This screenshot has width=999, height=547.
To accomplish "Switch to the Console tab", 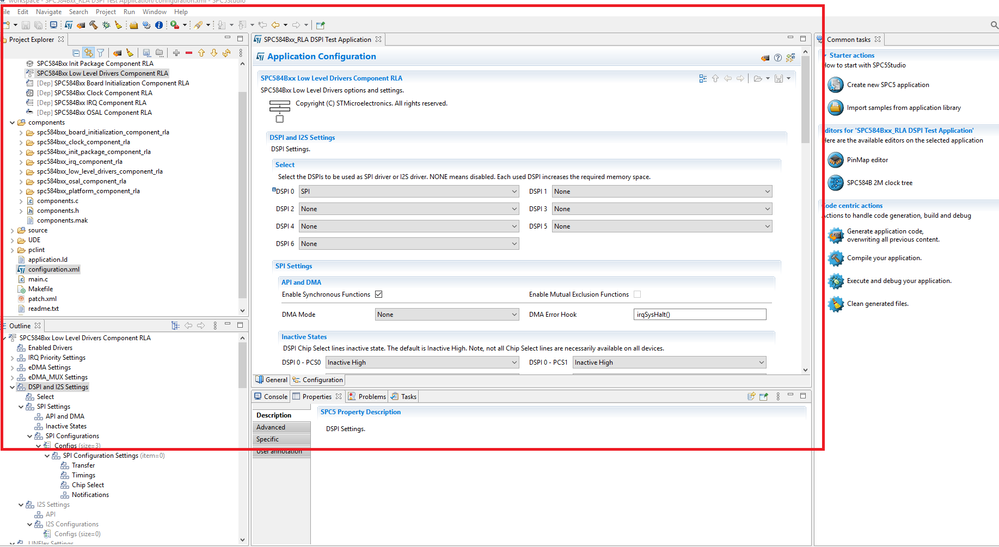I will [x=271, y=396].
